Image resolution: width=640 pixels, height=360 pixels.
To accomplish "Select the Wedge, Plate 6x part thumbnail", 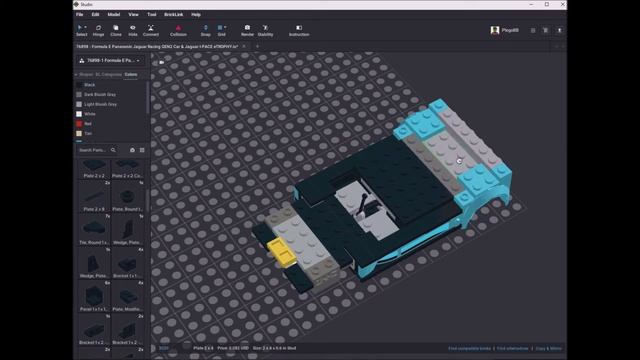I will 94,263.
